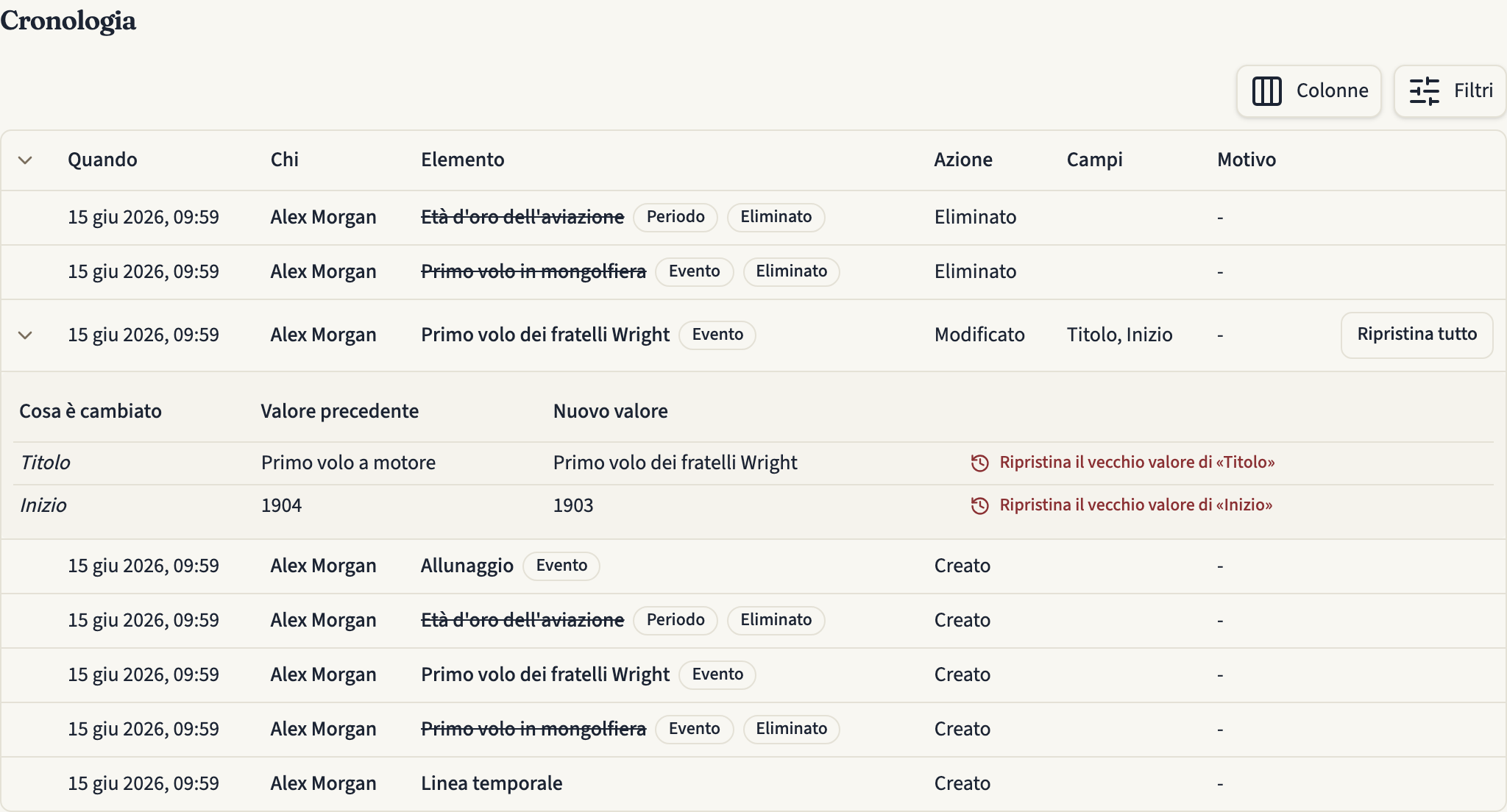Open Primo volo dei fratelli Wright Creato row
The width and height of the screenshot is (1507, 812).
tap(753, 674)
